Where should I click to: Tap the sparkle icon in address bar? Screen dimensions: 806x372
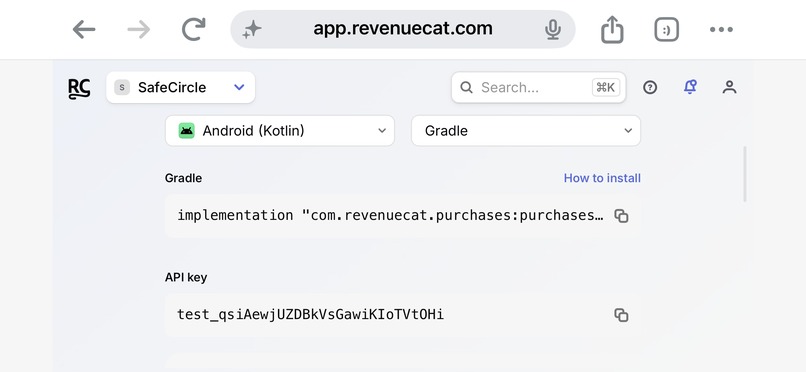pos(252,29)
